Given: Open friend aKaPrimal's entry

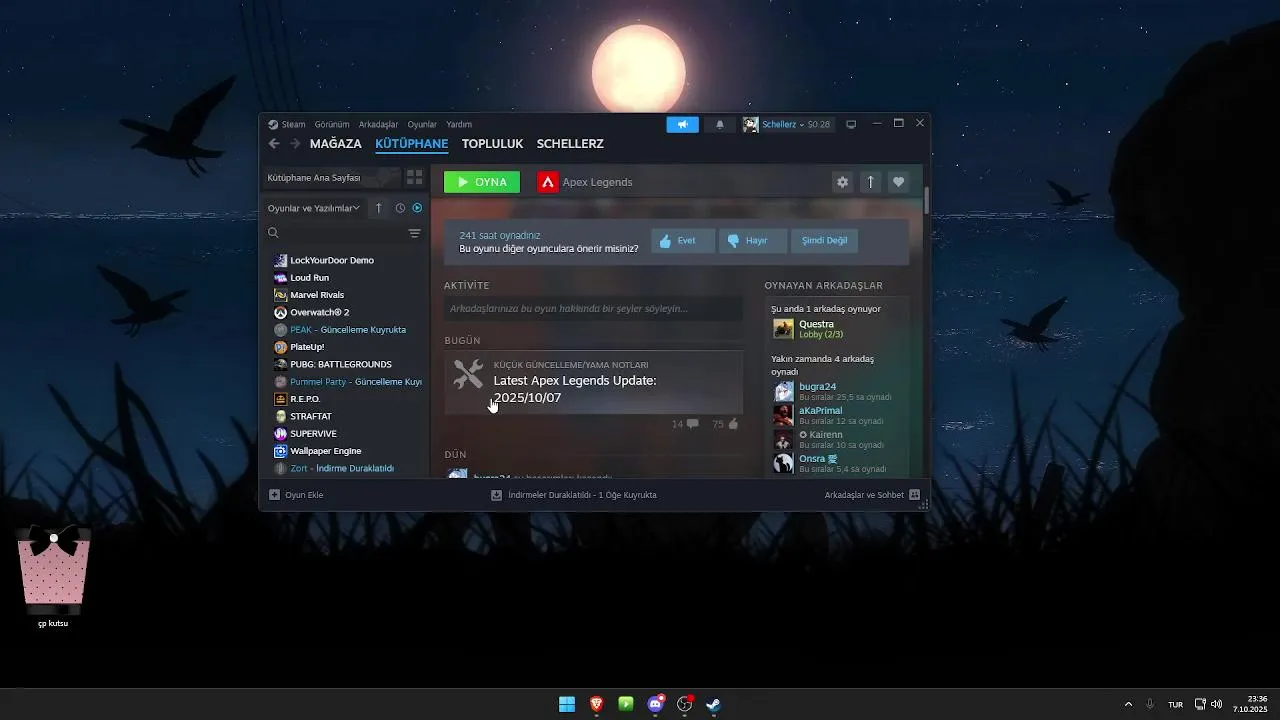Looking at the screenshot, I should pyautogui.click(x=838, y=415).
